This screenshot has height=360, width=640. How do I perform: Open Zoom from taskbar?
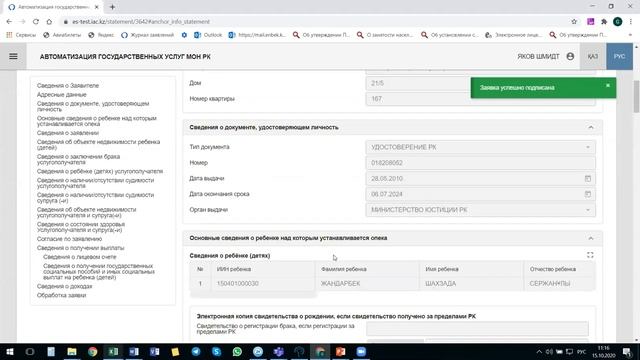(x=361, y=351)
